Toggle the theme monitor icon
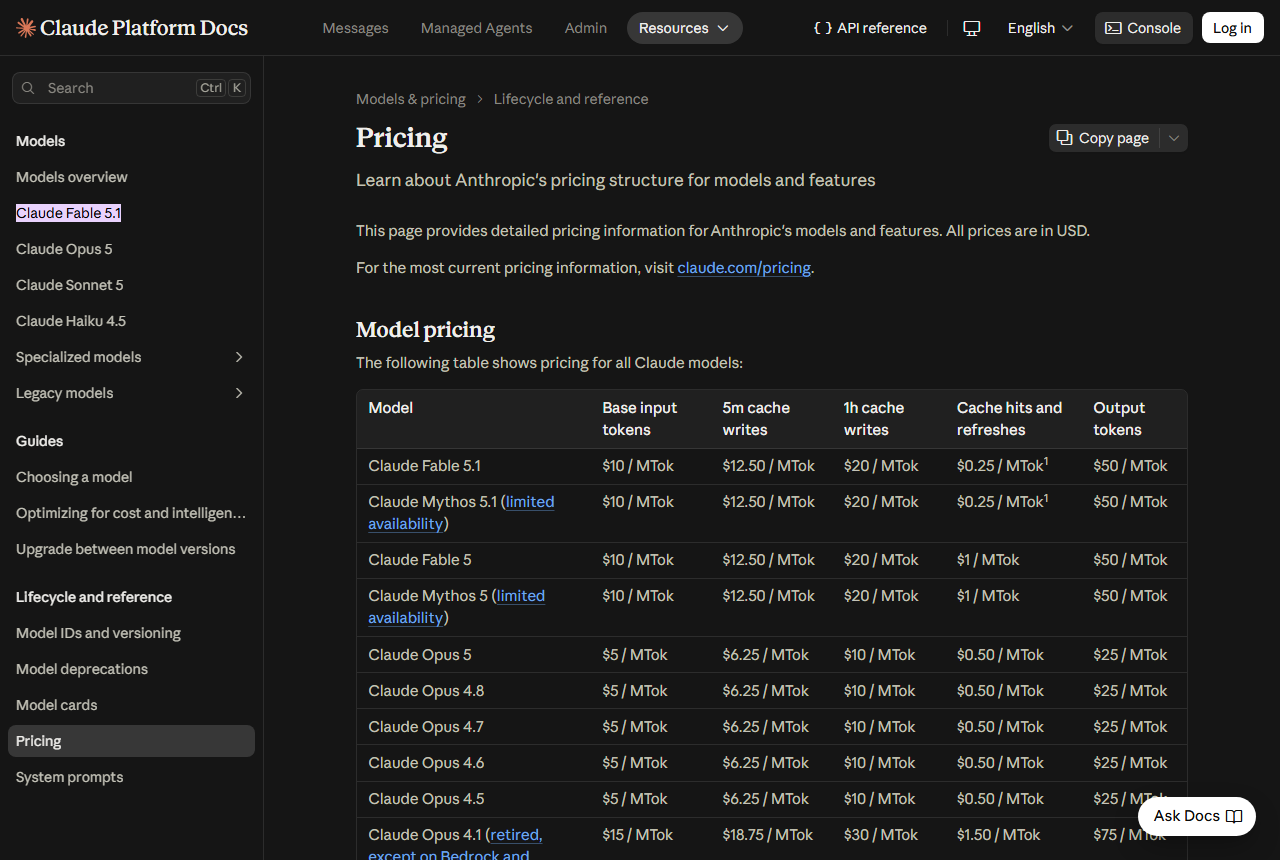 972,28
